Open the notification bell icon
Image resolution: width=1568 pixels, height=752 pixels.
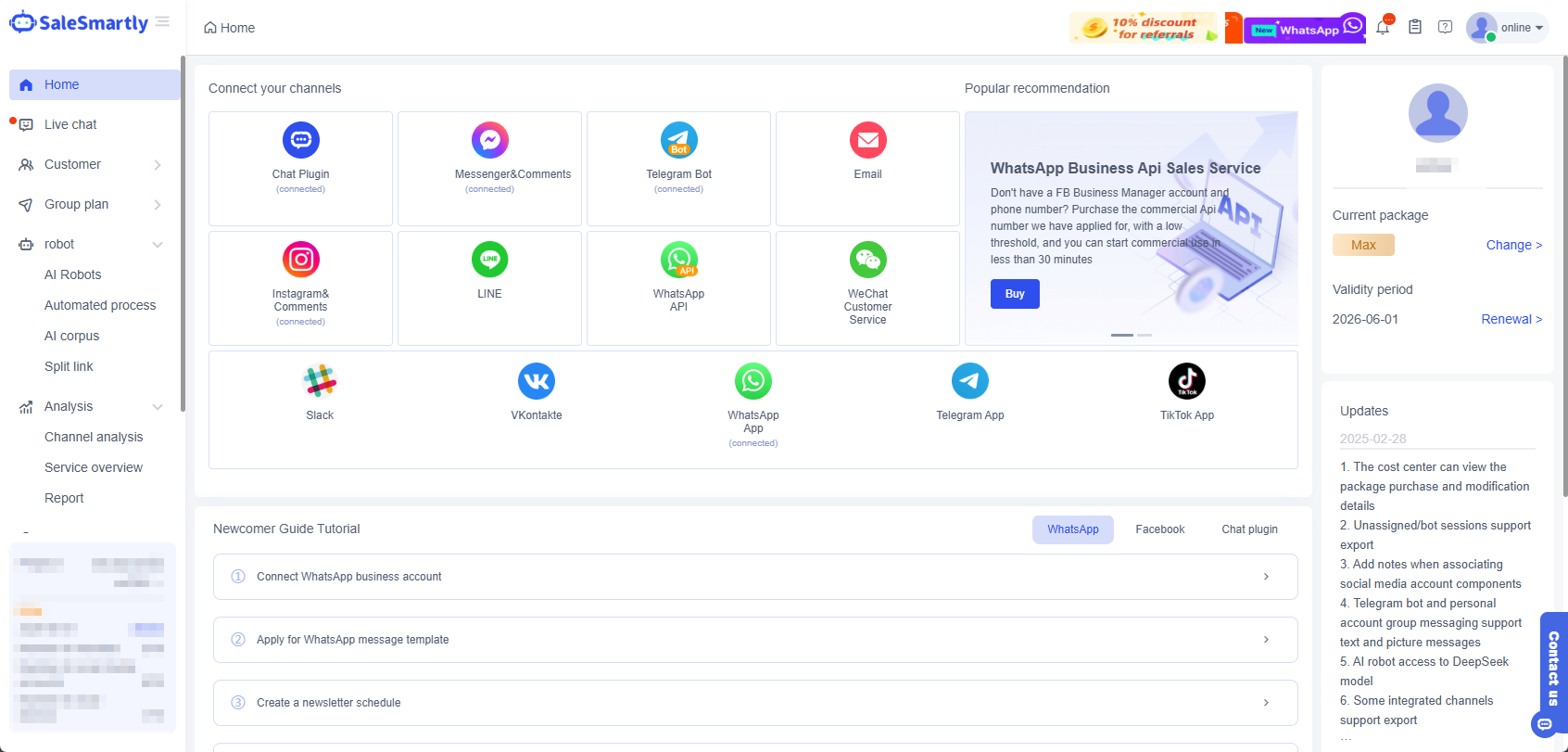coord(1383,28)
